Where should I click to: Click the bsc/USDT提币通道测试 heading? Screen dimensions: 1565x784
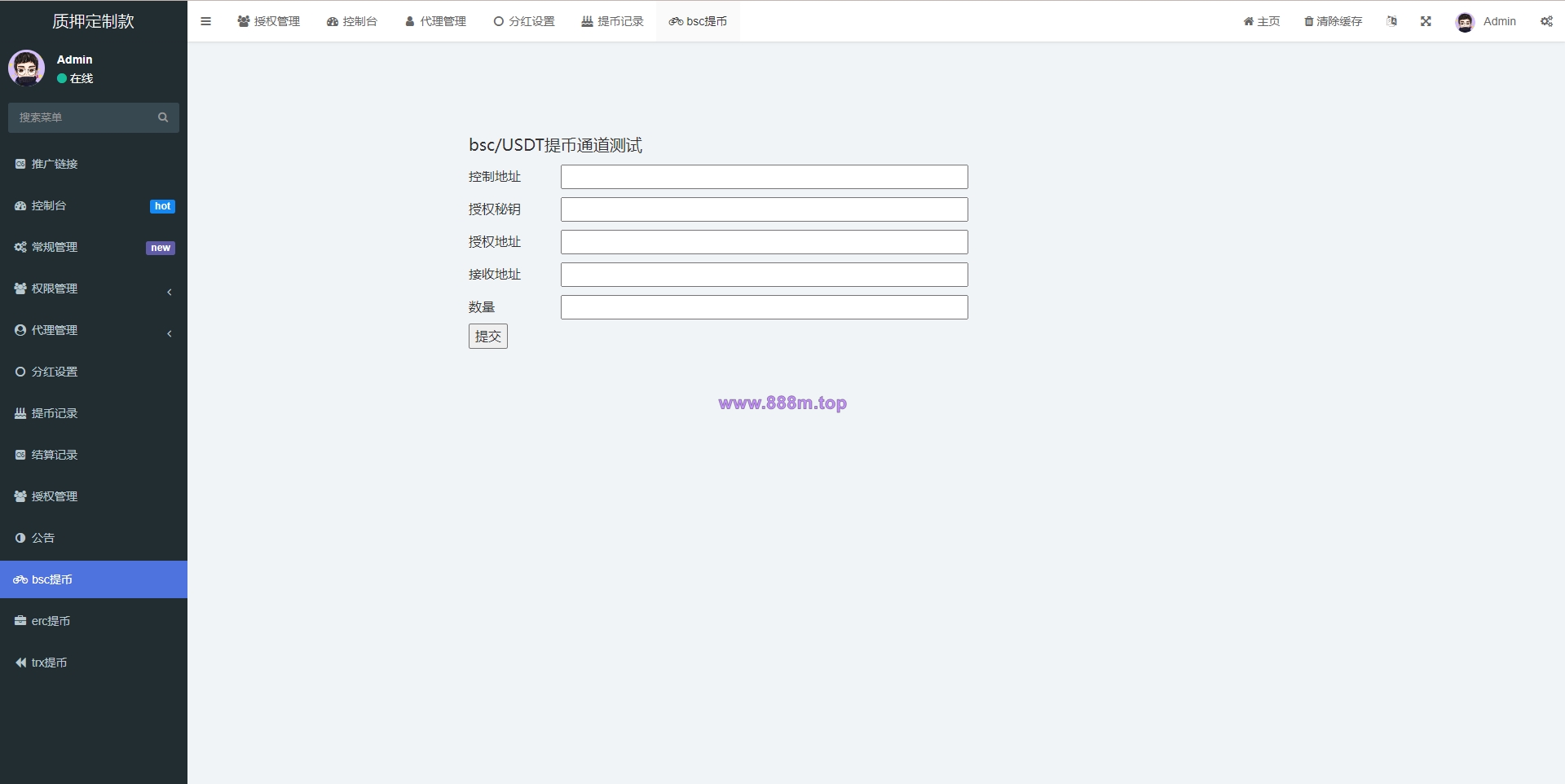click(x=555, y=145)
